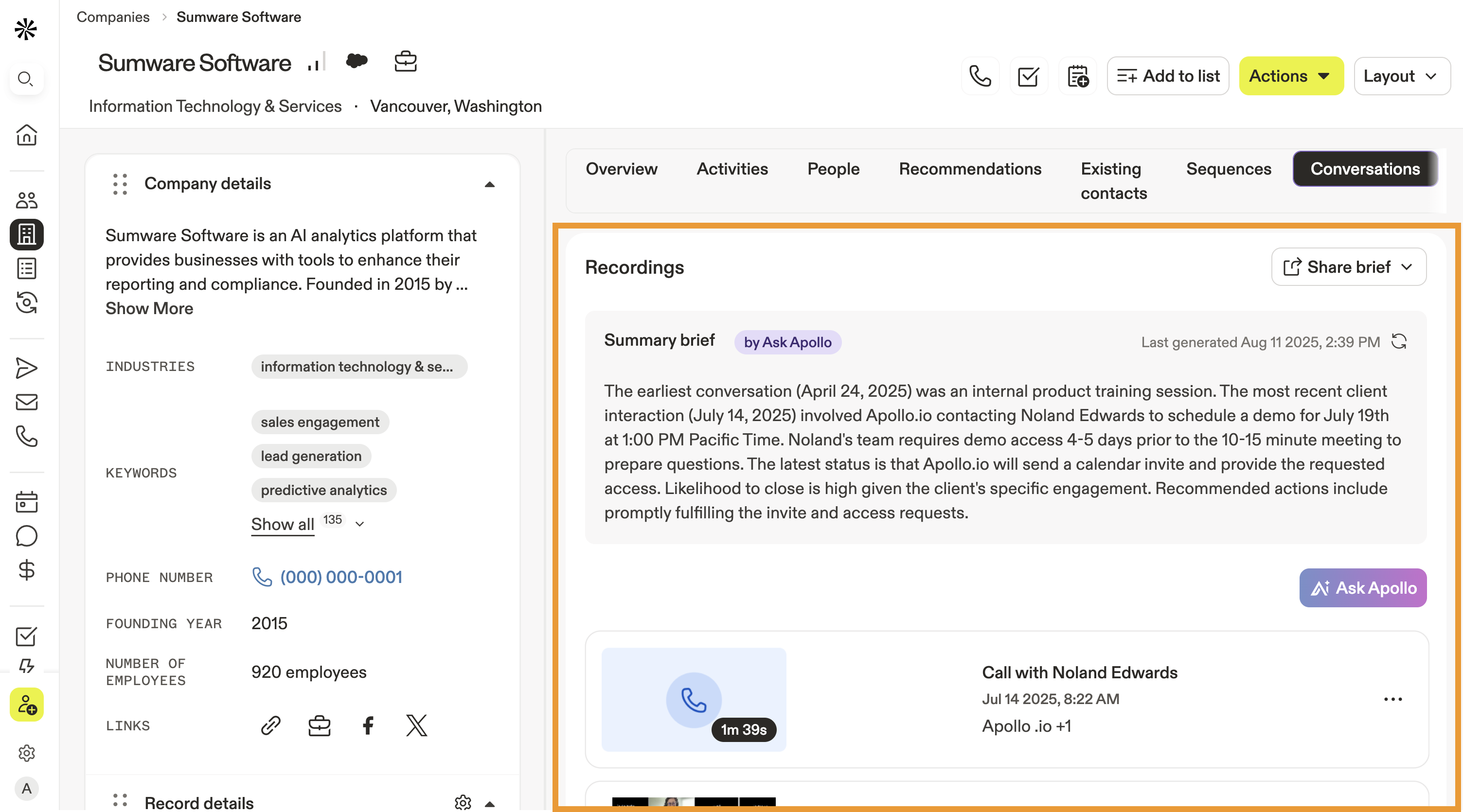
Task: Click the create task checkmark icon in header
Action: [1029, 76]
